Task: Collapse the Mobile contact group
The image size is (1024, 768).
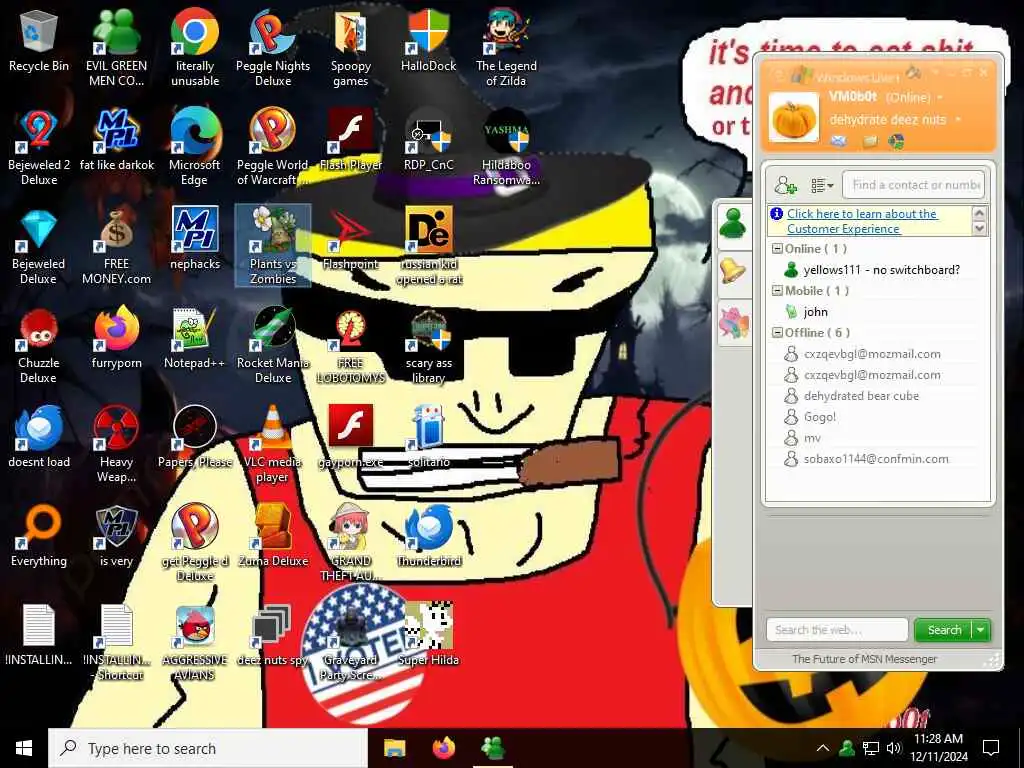Action: pos(777,291)
